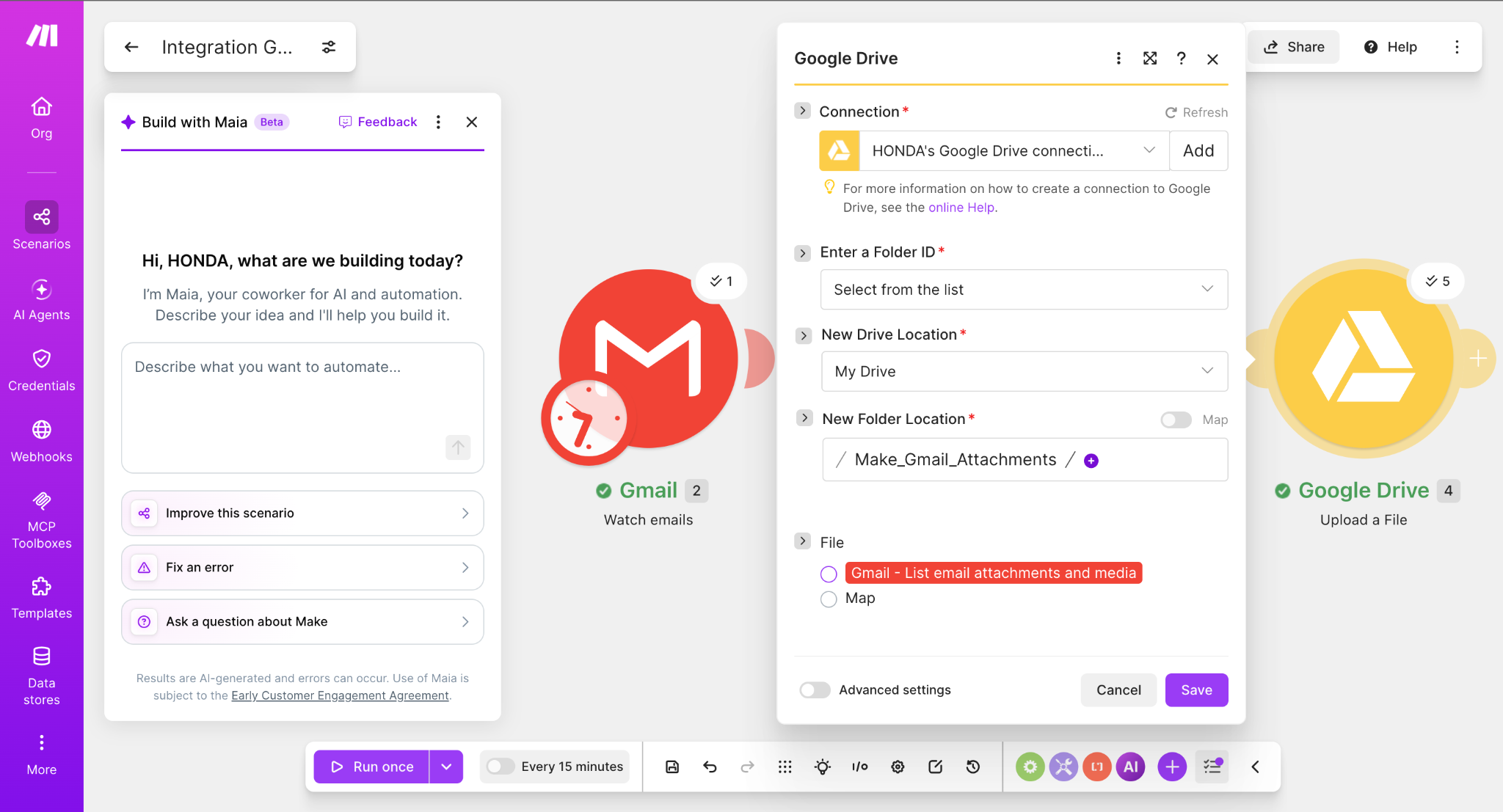
Task: Open Run once dropdown arrow
Action: 446,767
